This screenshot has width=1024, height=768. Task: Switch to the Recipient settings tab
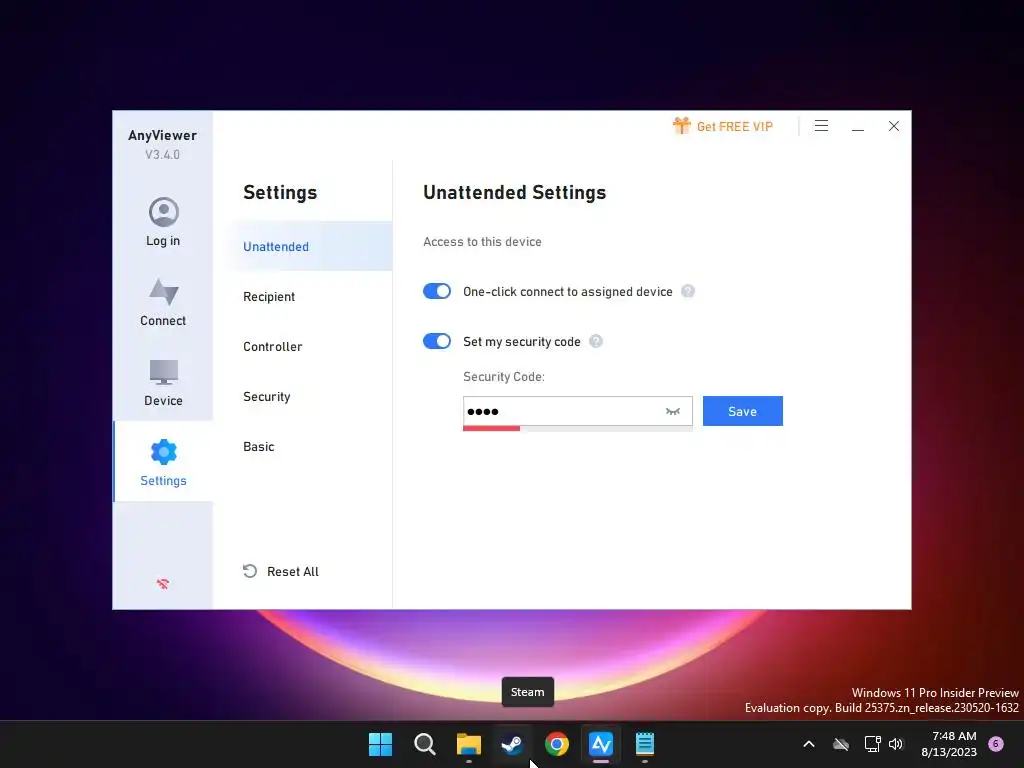click(x=269, y=296)
